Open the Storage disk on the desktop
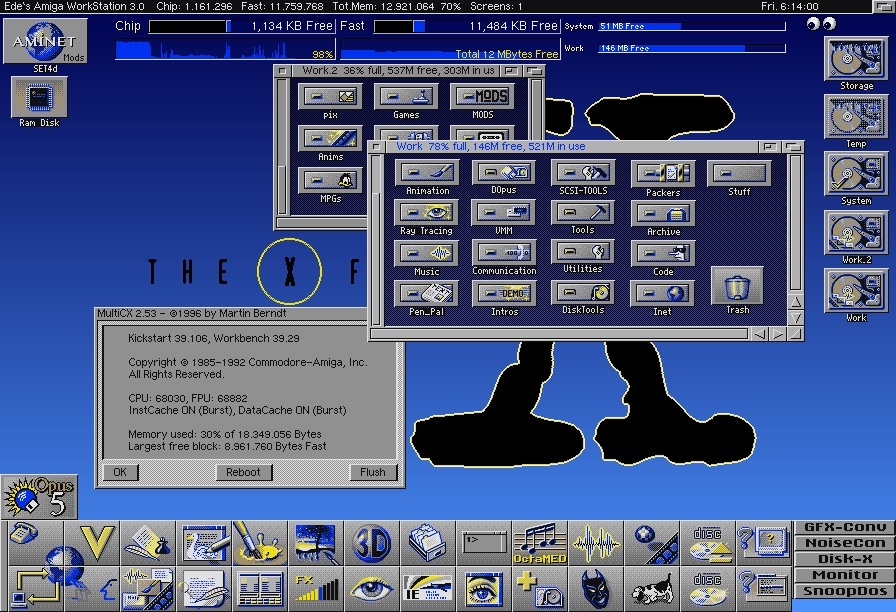The height and width of the screenshot is (612, 896). [856, 59]
